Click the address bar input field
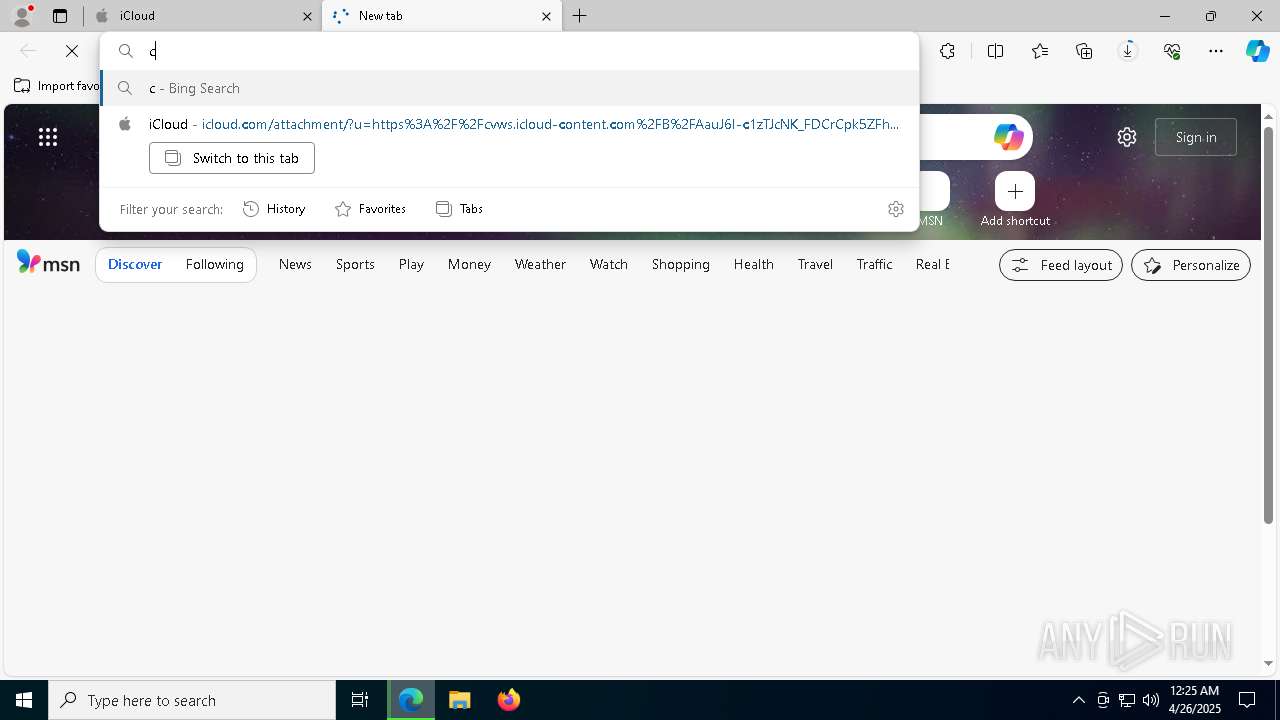 (509, 51)
